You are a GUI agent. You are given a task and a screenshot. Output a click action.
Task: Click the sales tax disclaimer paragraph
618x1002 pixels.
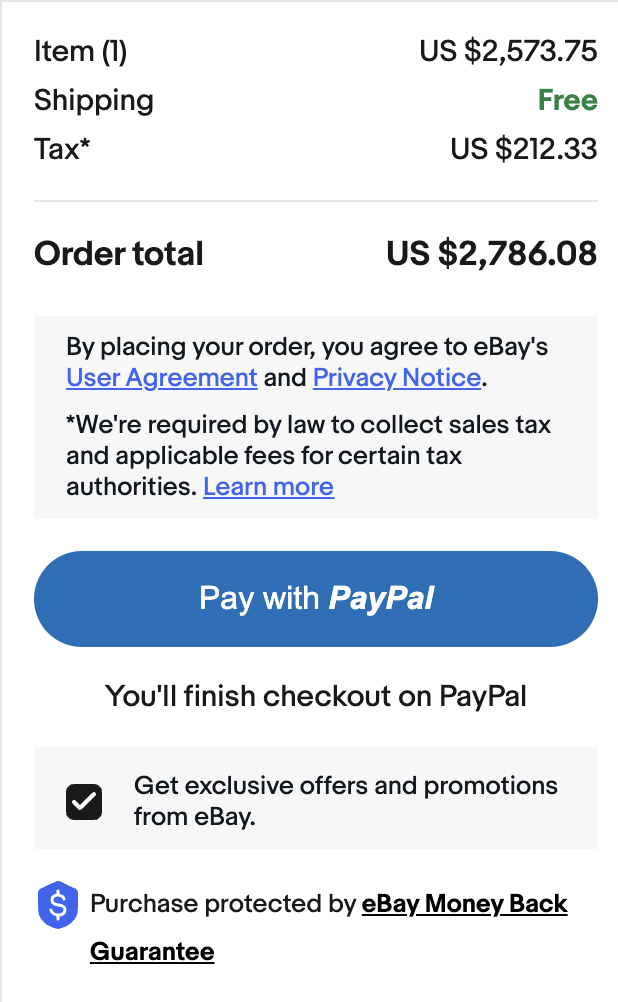point(307,455)
